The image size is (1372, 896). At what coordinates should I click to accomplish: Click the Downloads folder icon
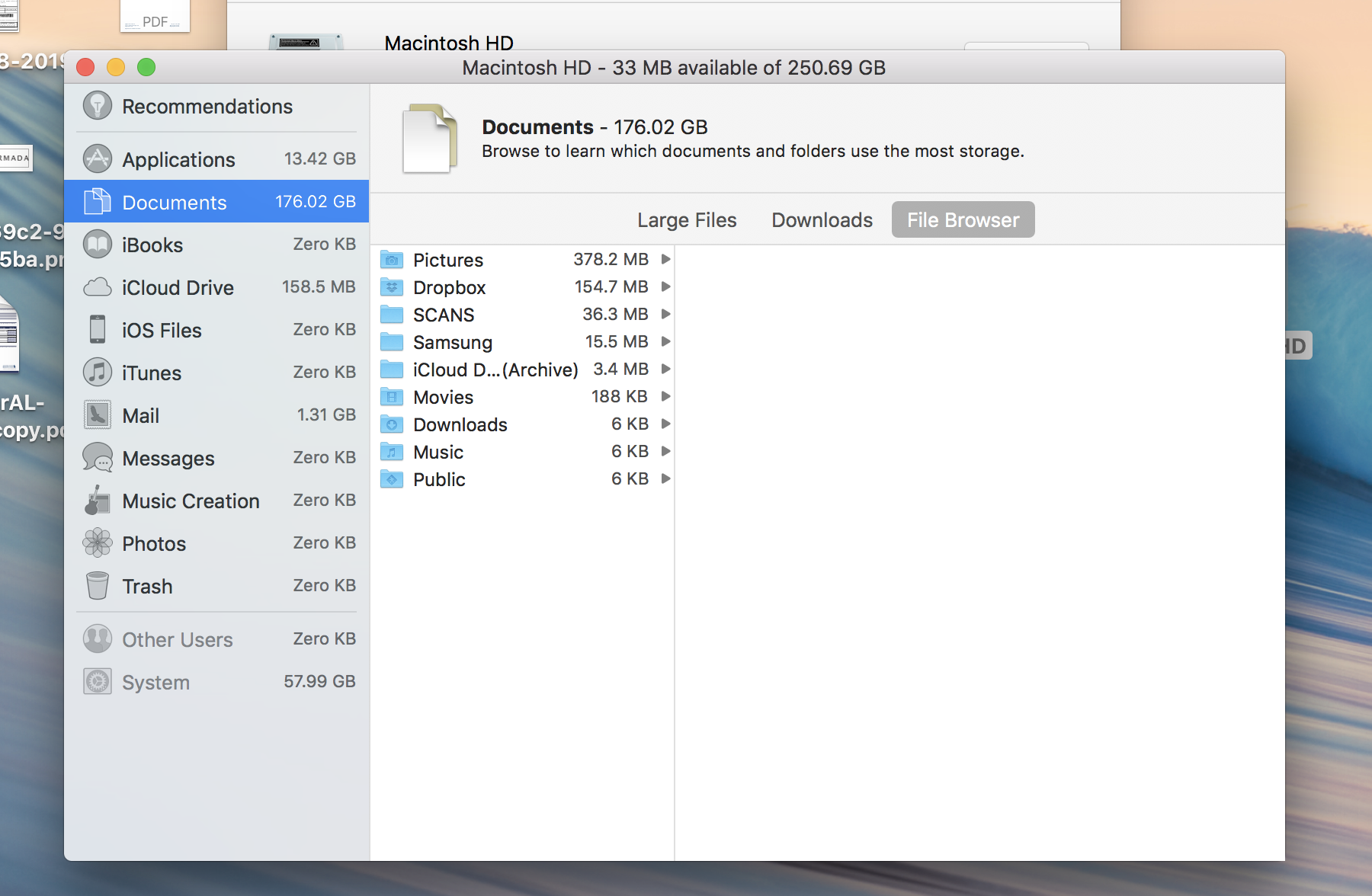(x=392, y=424)
